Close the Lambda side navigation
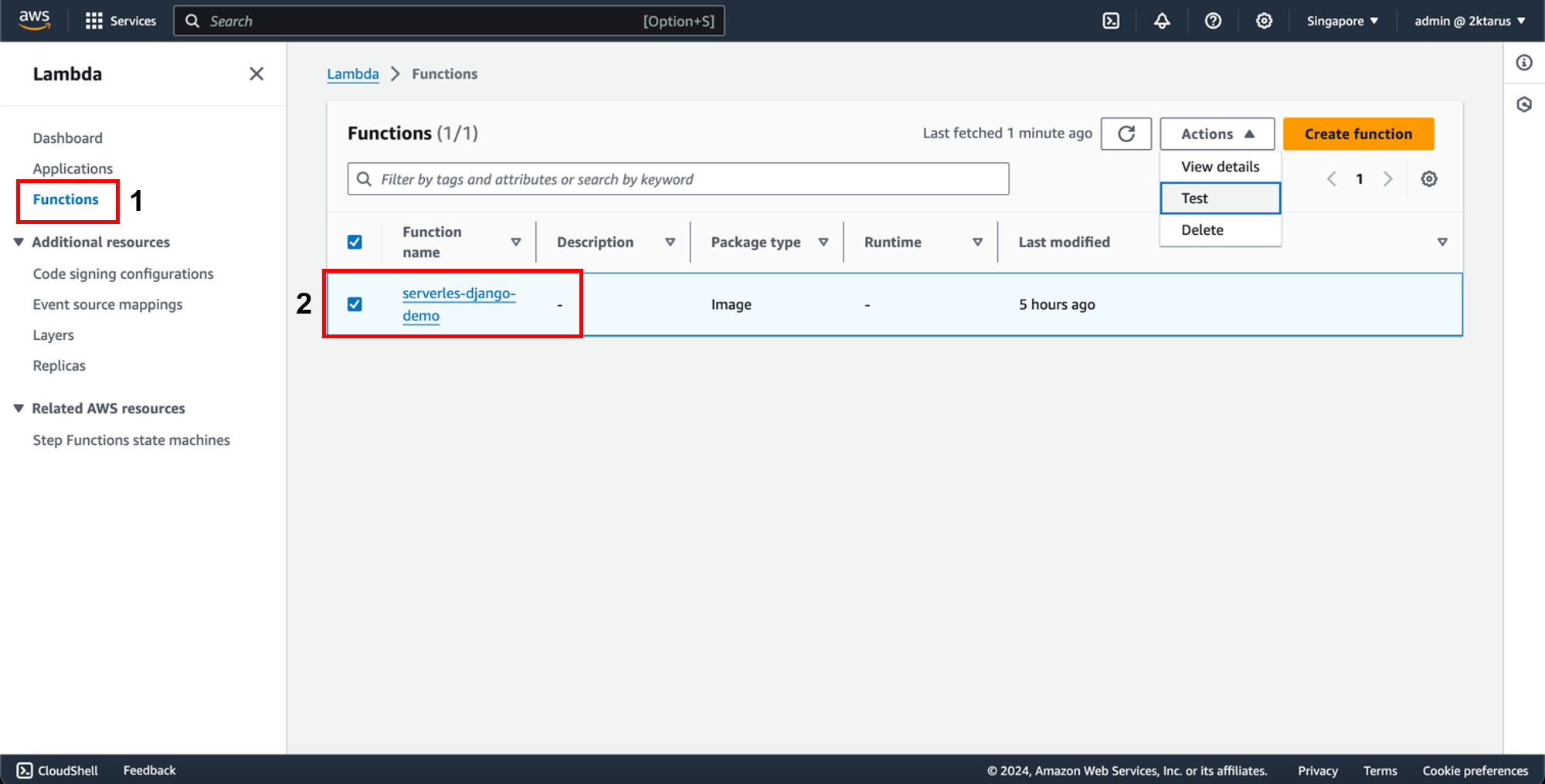Screen dimensions: 1545x784 tap(256, 73)
